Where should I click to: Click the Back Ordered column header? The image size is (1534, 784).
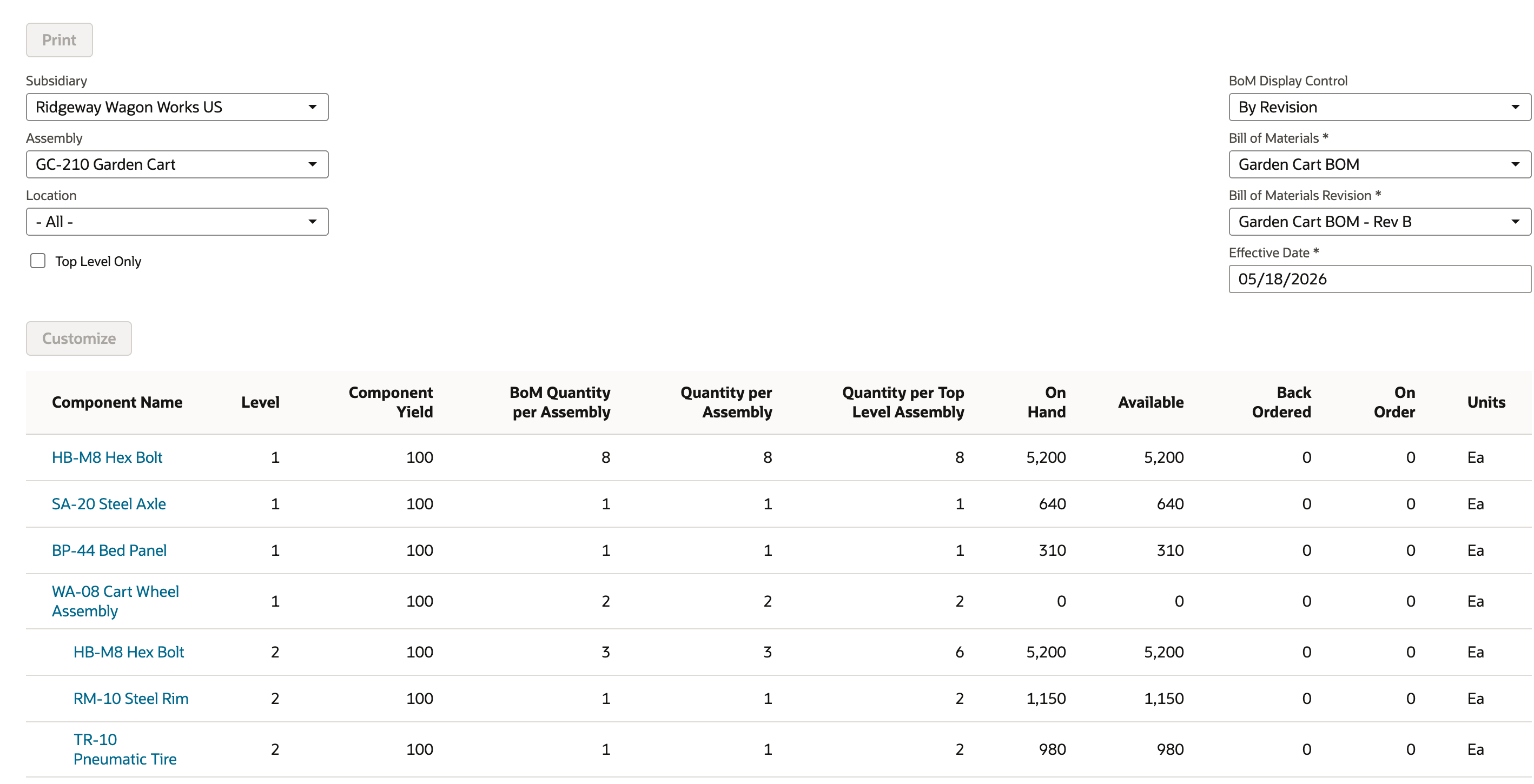coord(1281,402)
